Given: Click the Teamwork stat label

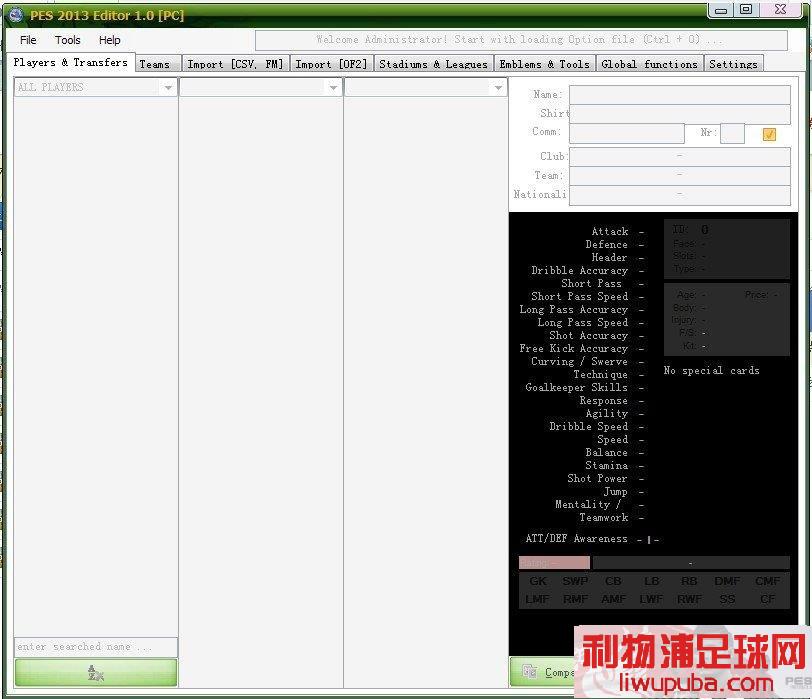Looking at the screenshot, I should pyautogui.click(x=604, y=517).
